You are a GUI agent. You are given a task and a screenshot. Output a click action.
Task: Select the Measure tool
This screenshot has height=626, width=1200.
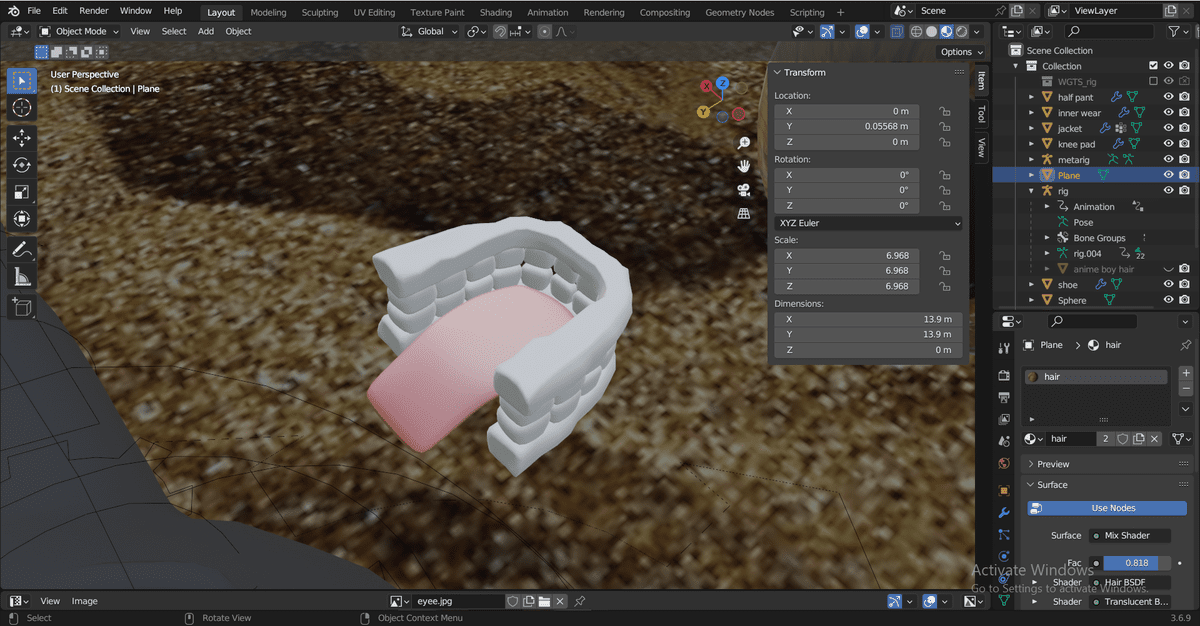click(x=22, y=277)
